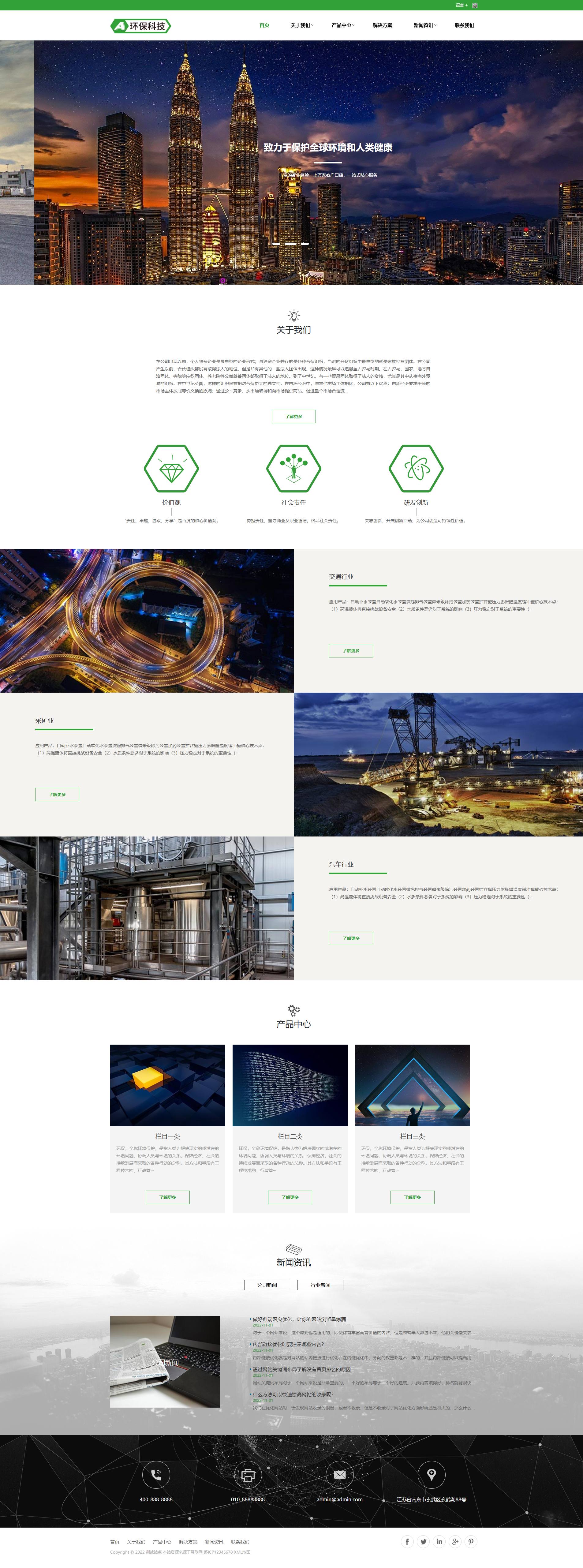
Task: Click the 400-888-8888 phone number
Action: (x=156, y=1499)
